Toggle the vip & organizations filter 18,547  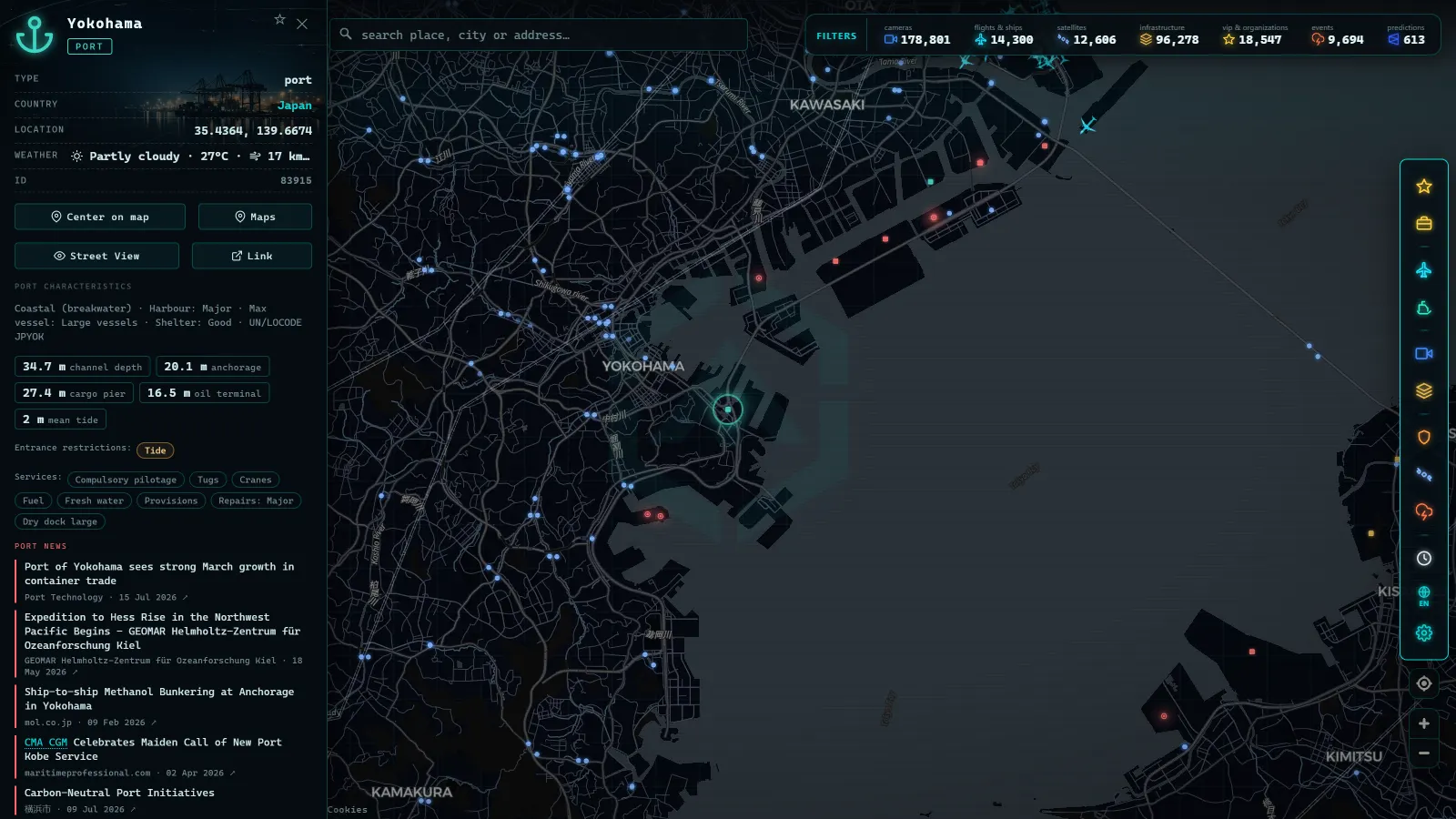[x=1254, y=35]
